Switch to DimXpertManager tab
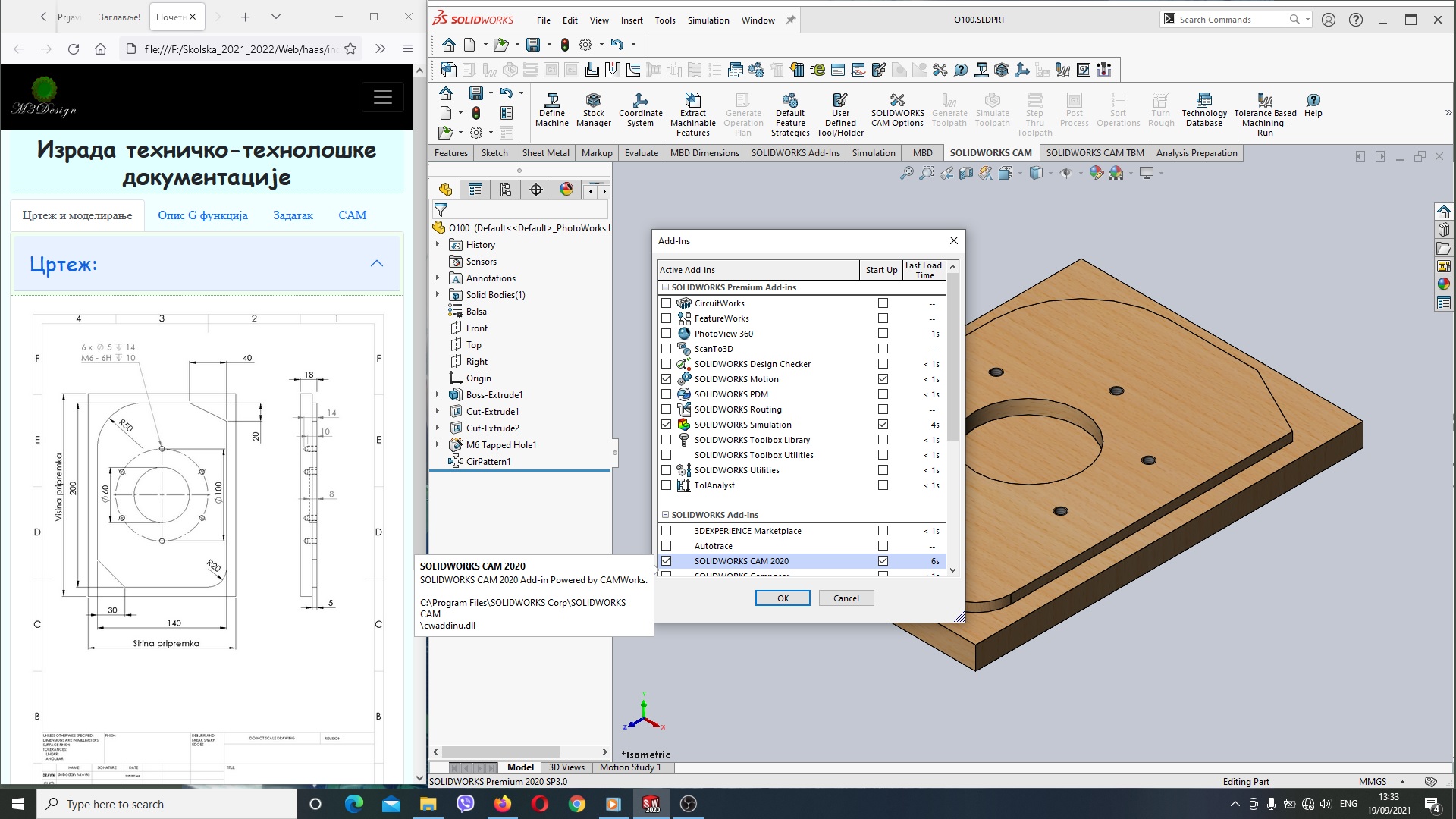This screenshot has height=819, width=1456. tap(536, 190)
